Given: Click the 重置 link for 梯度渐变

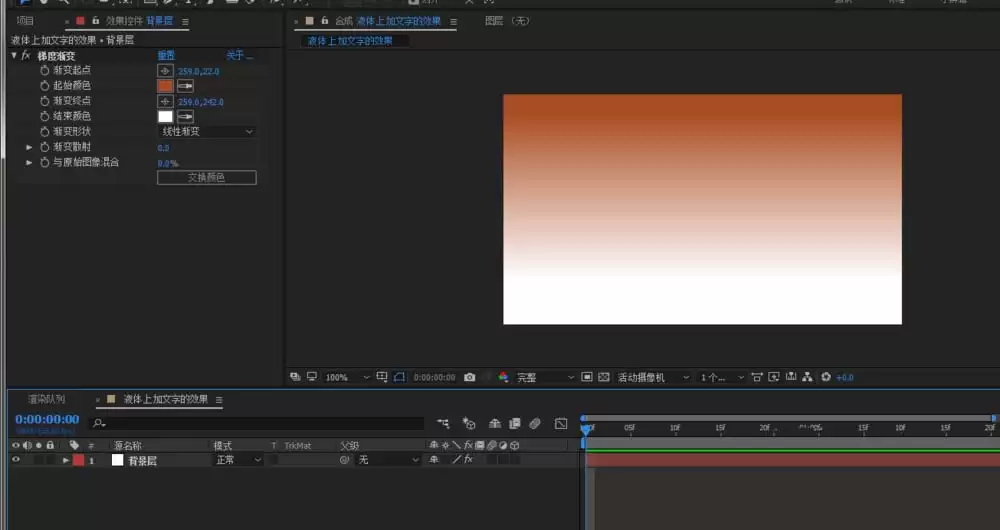Looking at the screenshot, I should [166, 55].
